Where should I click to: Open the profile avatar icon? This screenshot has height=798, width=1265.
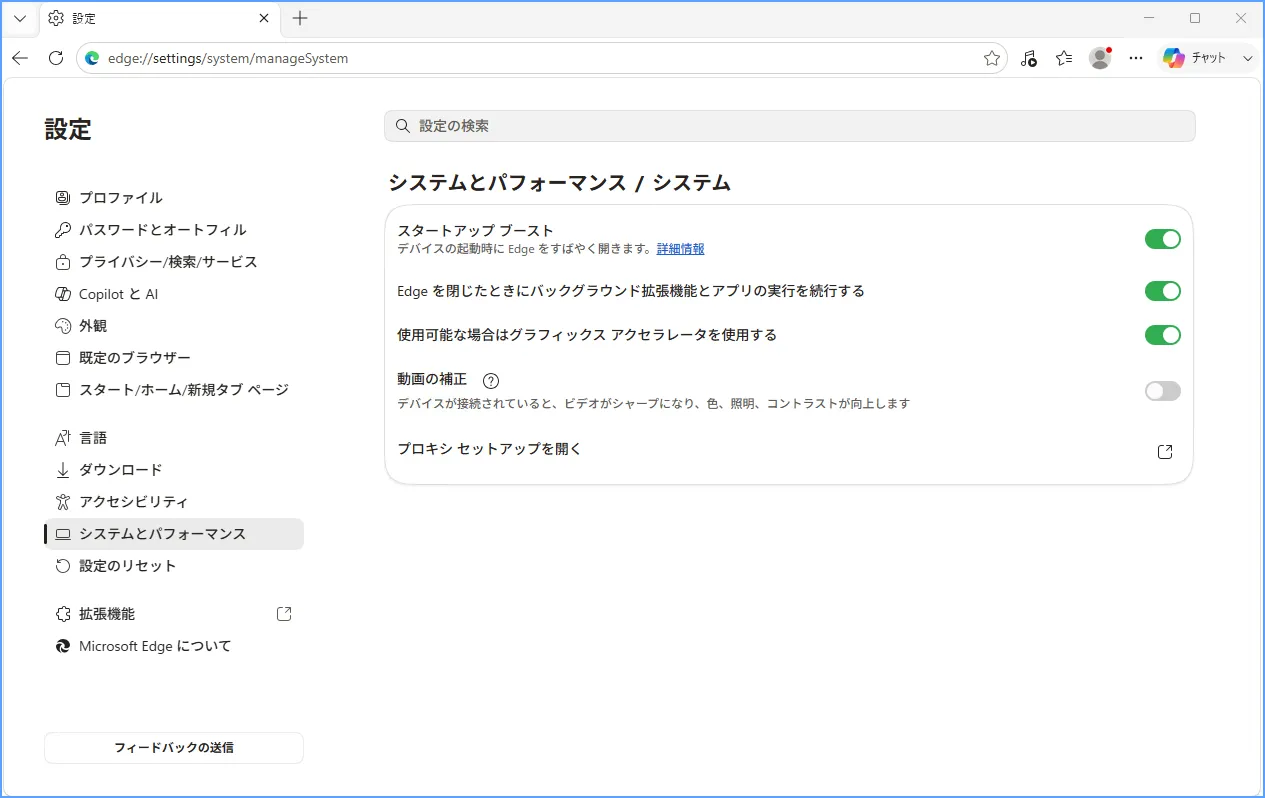point(1100,58)
